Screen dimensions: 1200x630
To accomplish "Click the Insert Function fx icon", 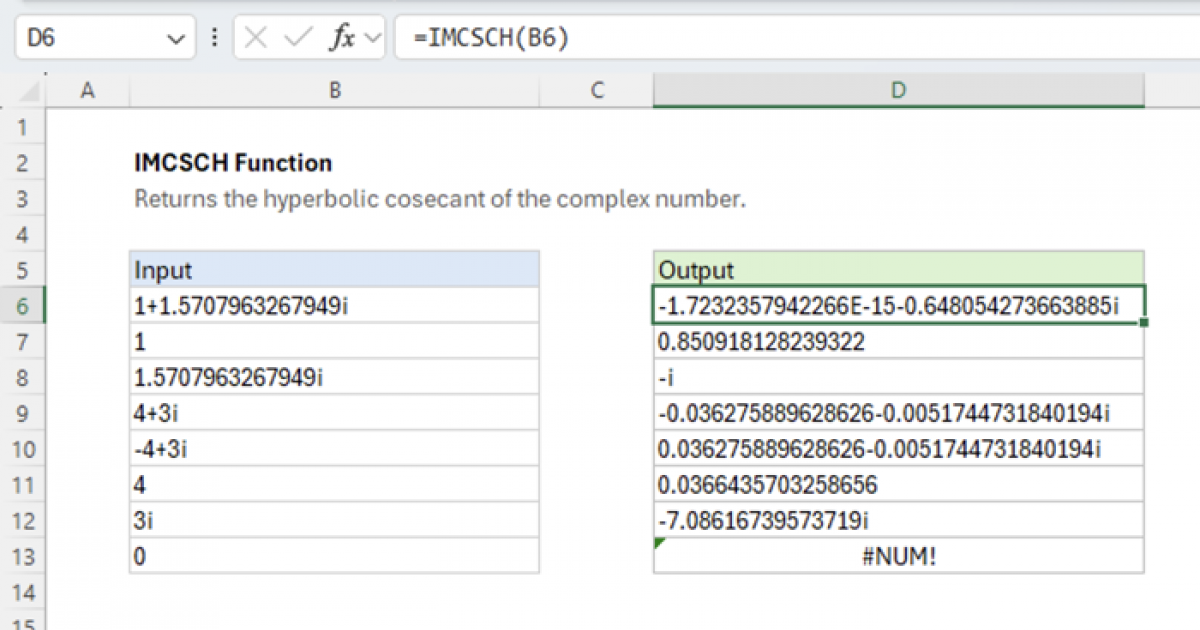I will pyautogui.click(x=342, y=37).
